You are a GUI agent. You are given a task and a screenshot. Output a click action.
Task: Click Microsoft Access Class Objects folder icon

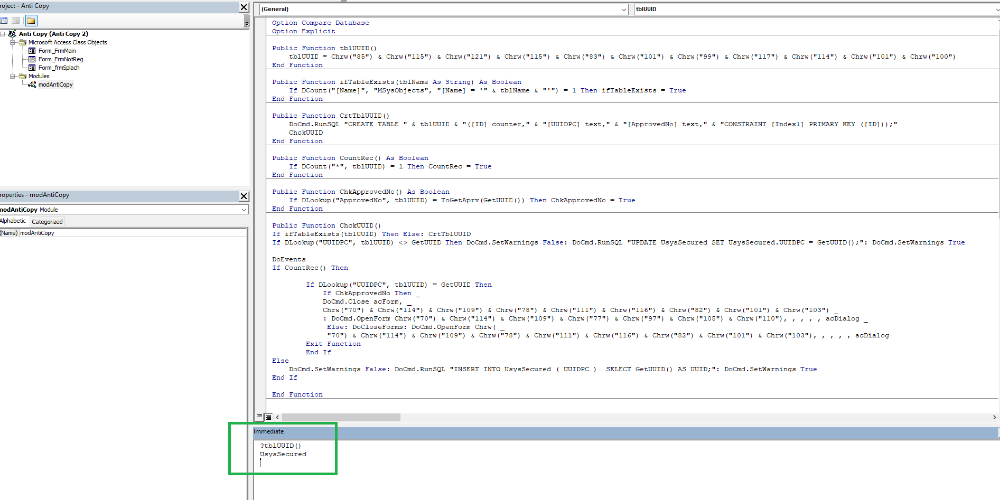(x=23, y=42)
